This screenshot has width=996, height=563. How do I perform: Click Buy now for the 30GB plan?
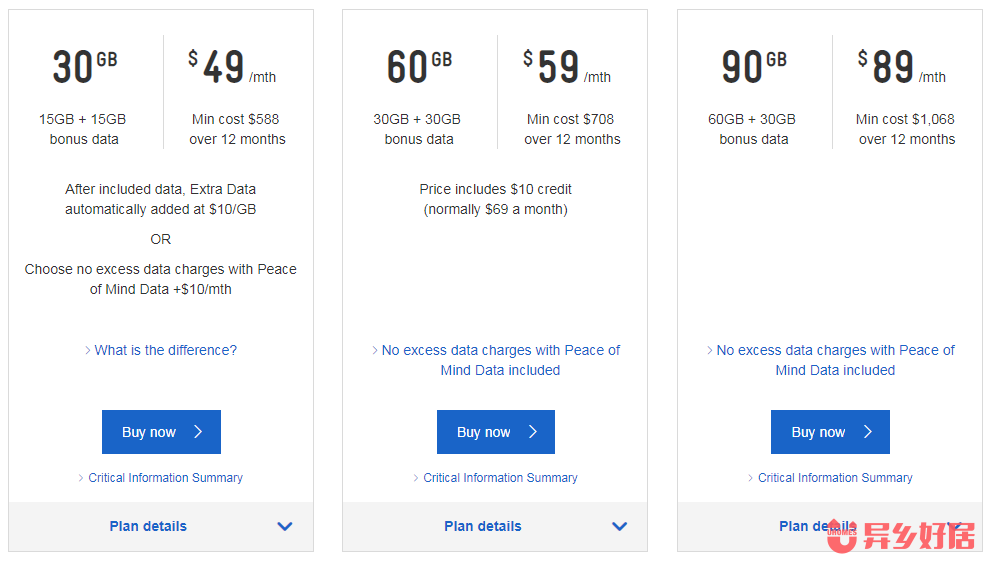161,432
